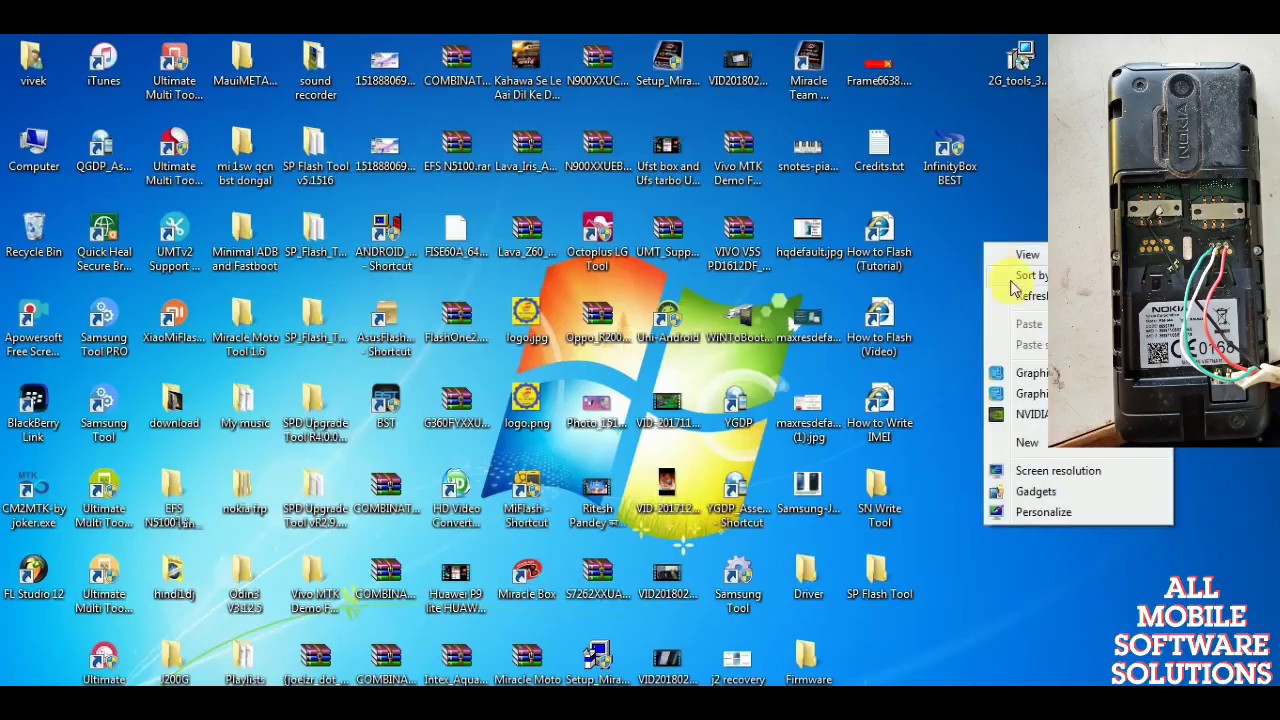Image resolution: width=1280 pixels, height=720 pixels.
Task: Open hqdefault.jpg image file
Action: coord(809,235)
